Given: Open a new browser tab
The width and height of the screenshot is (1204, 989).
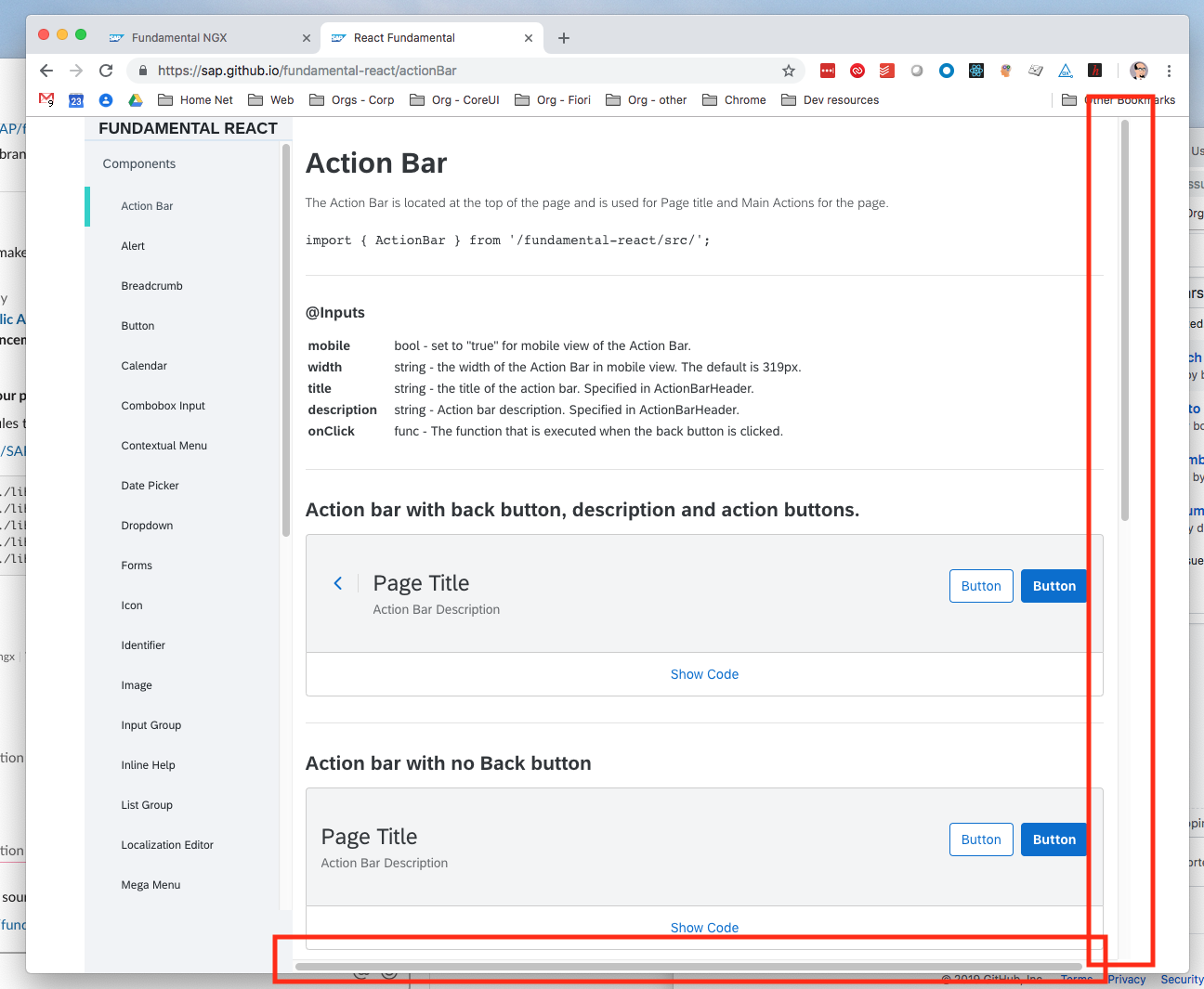Looking at the screenshot, I should pos(564,38).
